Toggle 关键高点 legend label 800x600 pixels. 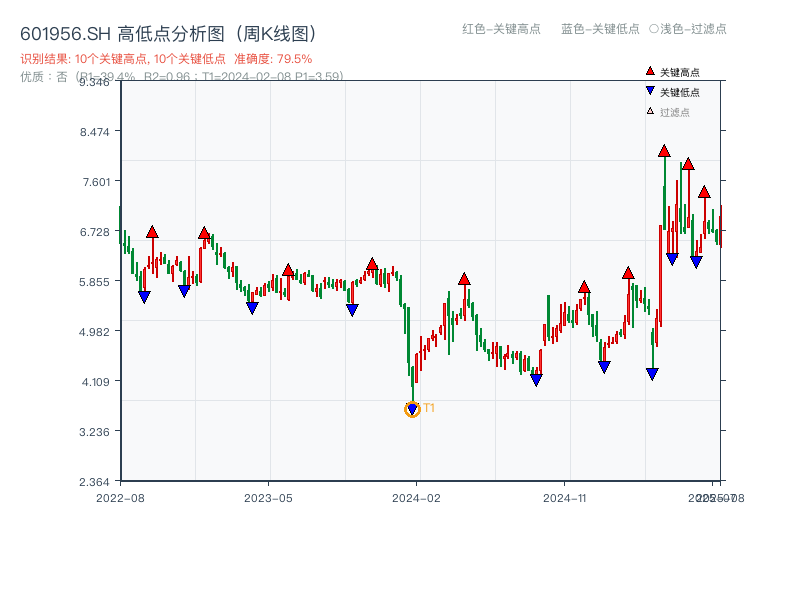pyautogui.click(x=680, y=72)
